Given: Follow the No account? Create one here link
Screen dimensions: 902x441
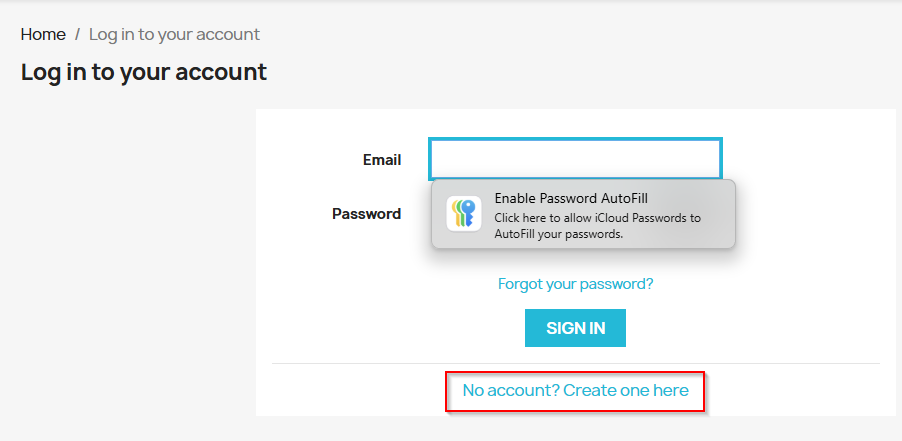Looking at the screenshot, I should 575,390.
